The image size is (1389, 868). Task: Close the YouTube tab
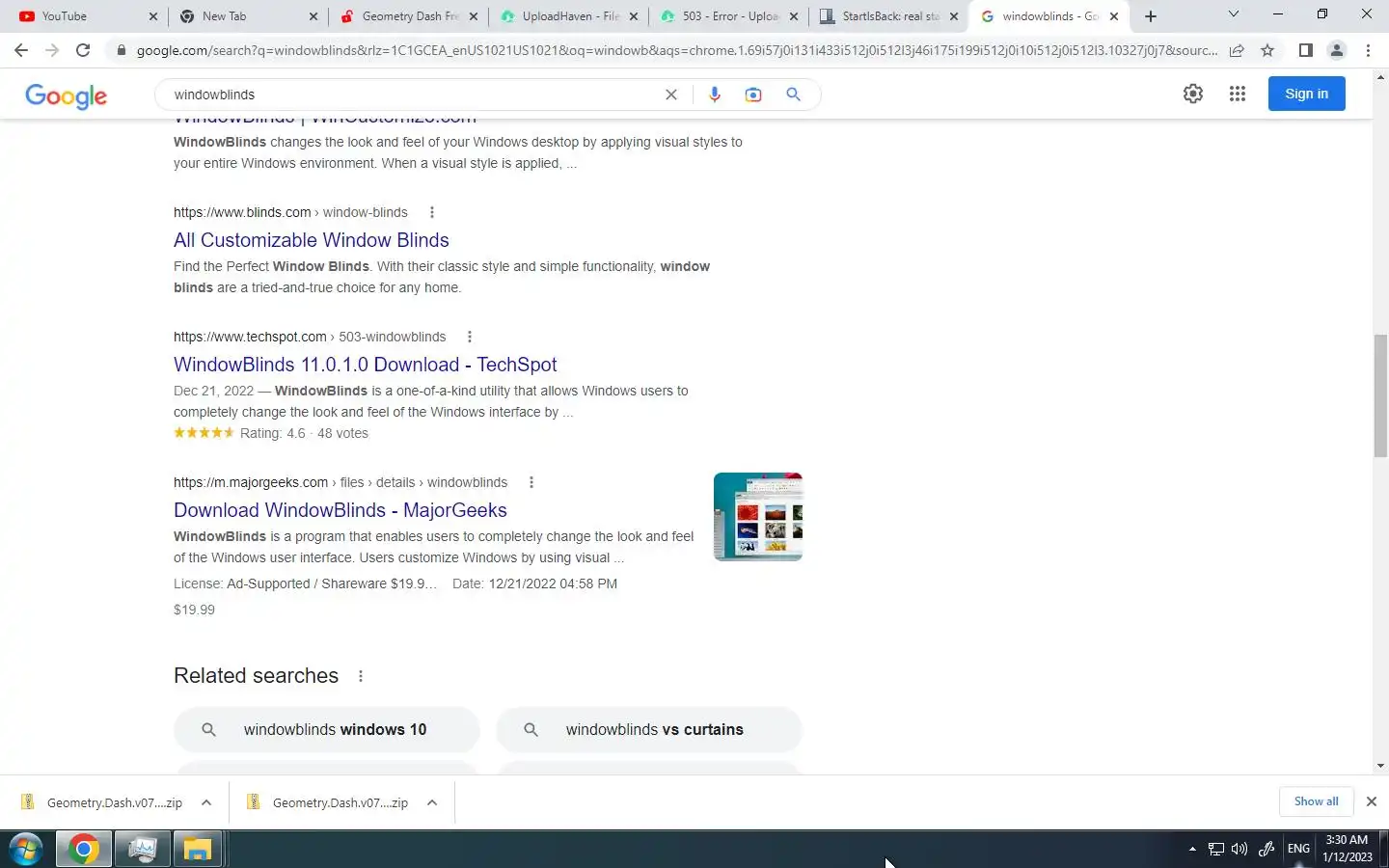pos(152,16)
